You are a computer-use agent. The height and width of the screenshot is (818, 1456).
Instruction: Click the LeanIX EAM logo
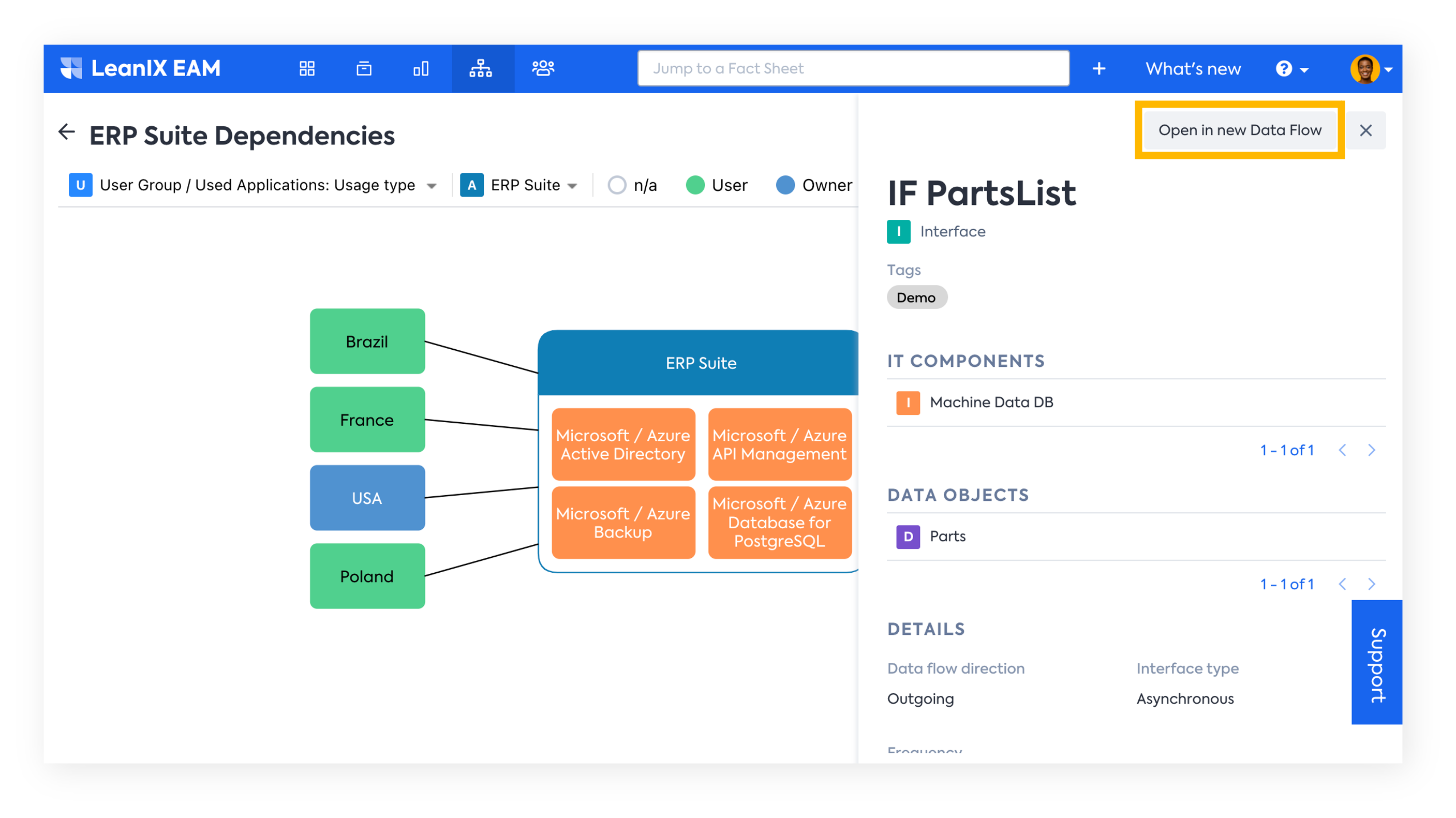(140, 68)
